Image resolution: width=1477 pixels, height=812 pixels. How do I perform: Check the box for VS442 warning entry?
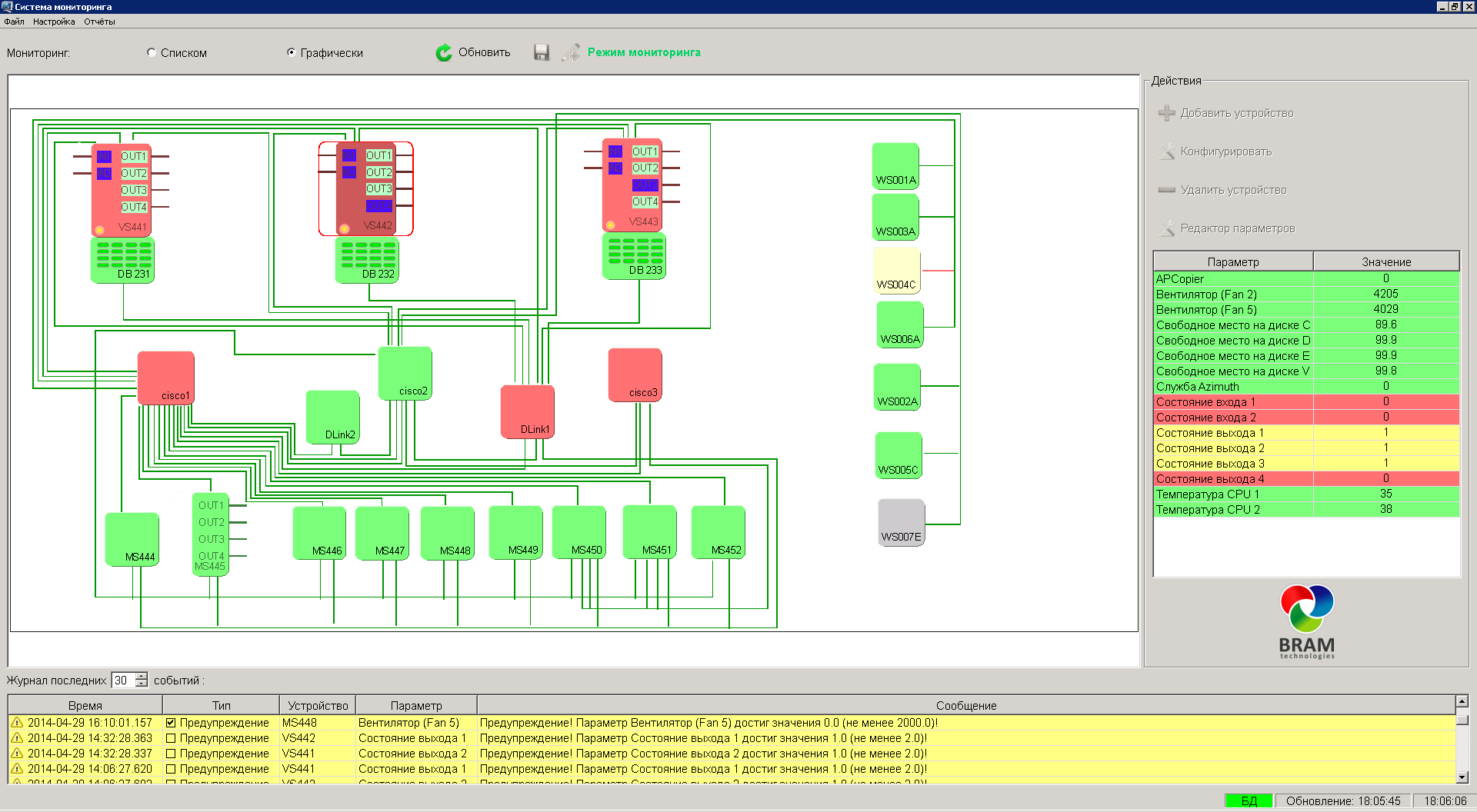click(x=171, y=738)
